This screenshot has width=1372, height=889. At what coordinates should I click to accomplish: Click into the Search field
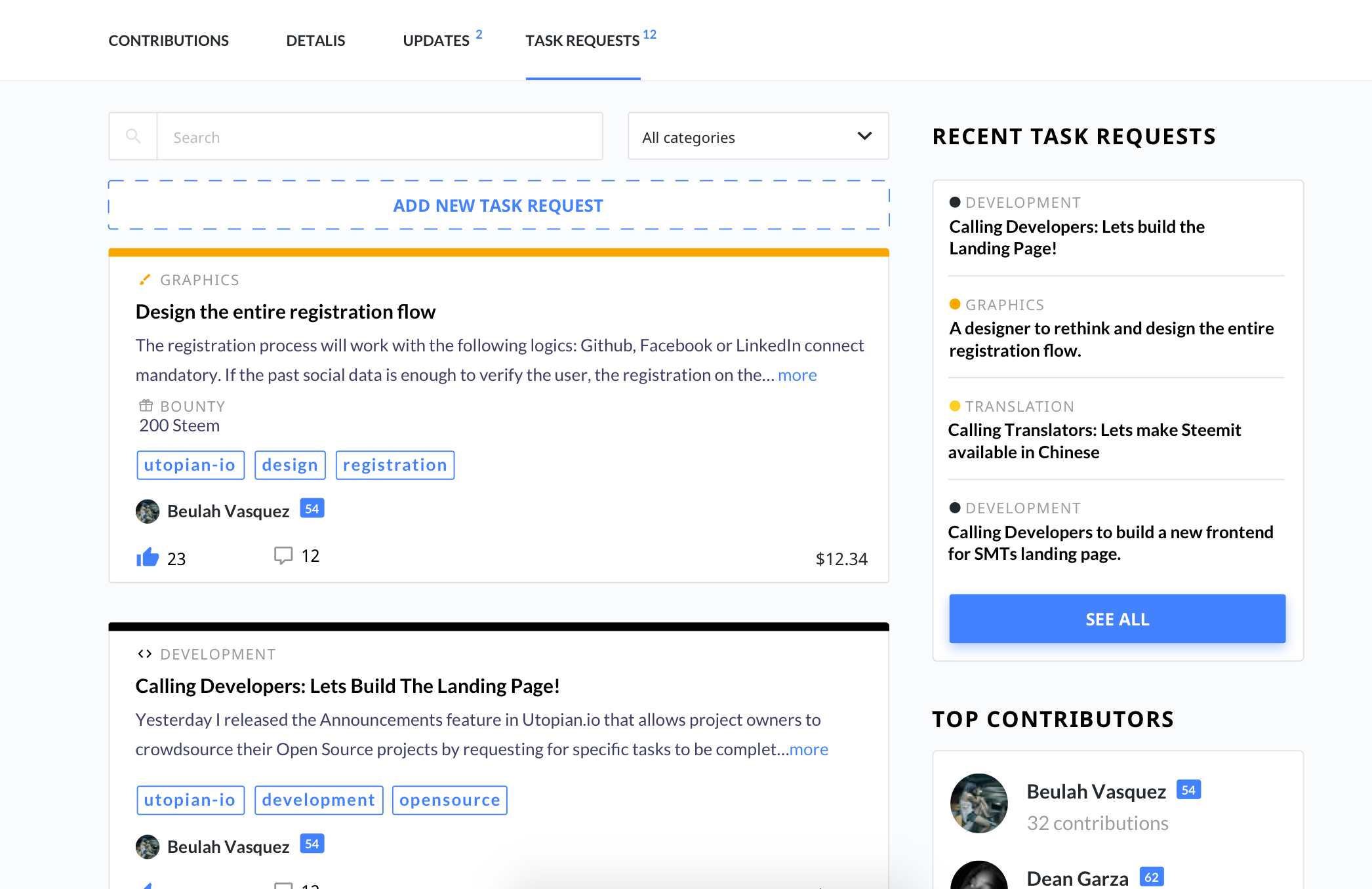pyautogui.click(x=379, y=136)
